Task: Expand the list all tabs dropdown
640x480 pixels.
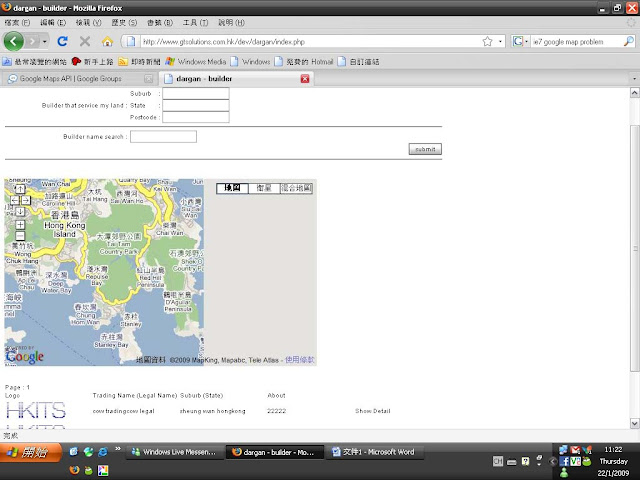Action: click(x=634, y=78)
